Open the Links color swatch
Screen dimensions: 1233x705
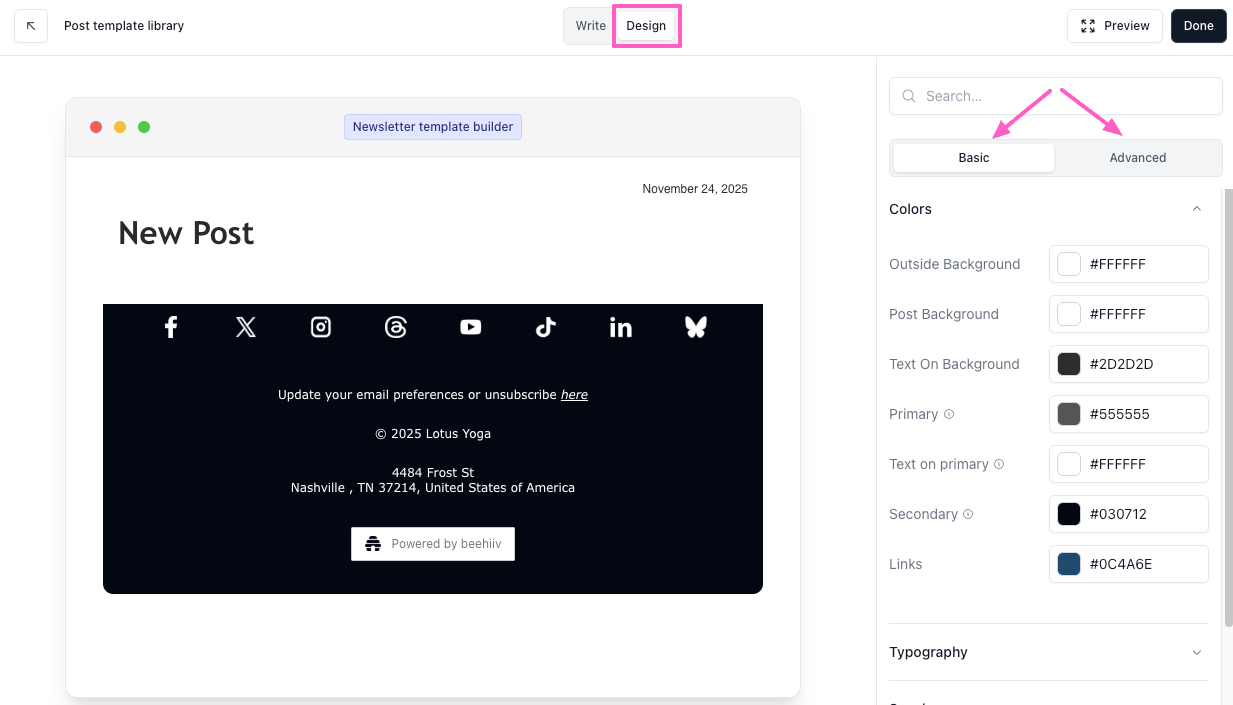coord(1069,564)
